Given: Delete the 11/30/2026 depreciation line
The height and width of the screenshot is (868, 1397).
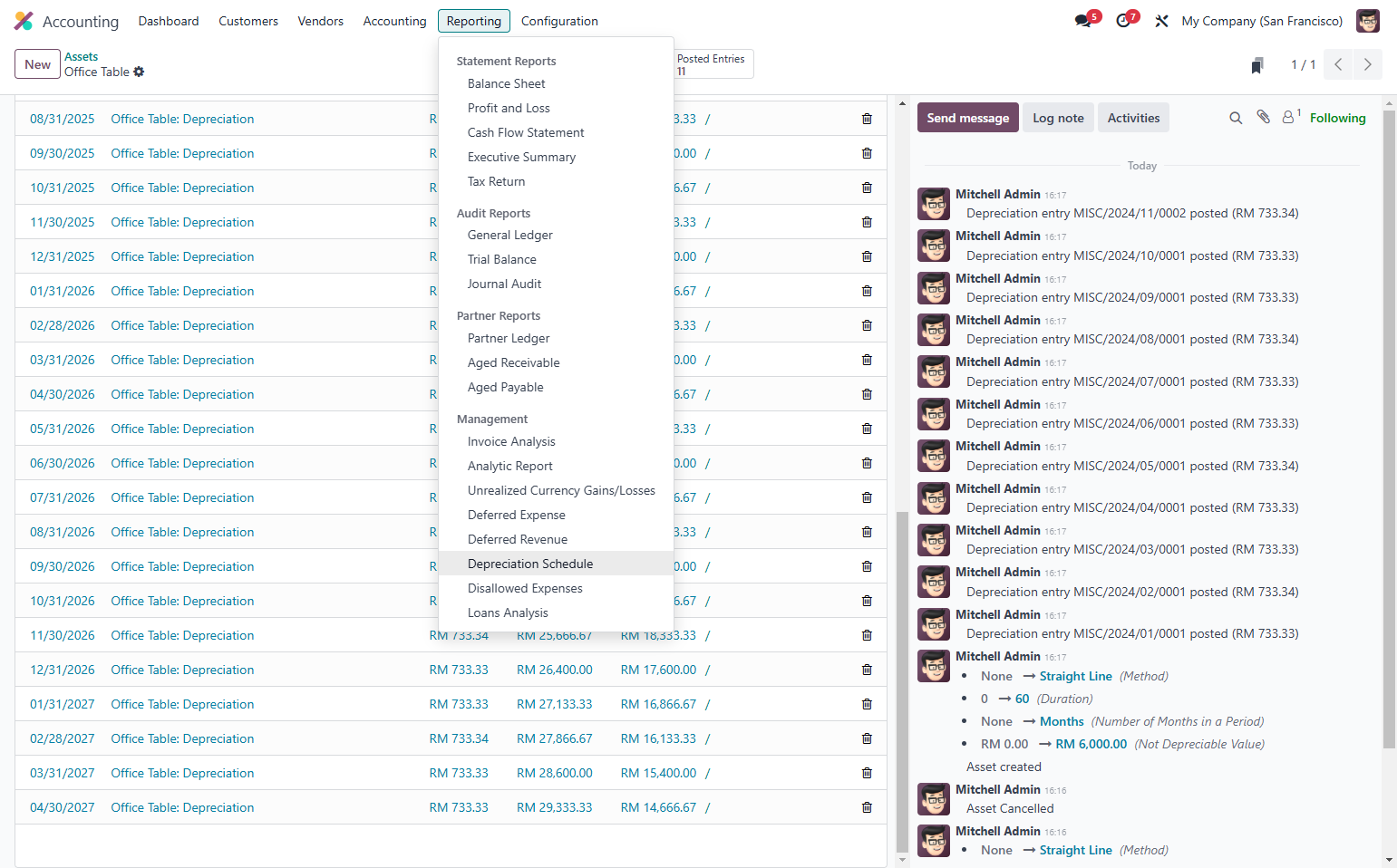Looking at the screenshot, I should click(867, 635).
